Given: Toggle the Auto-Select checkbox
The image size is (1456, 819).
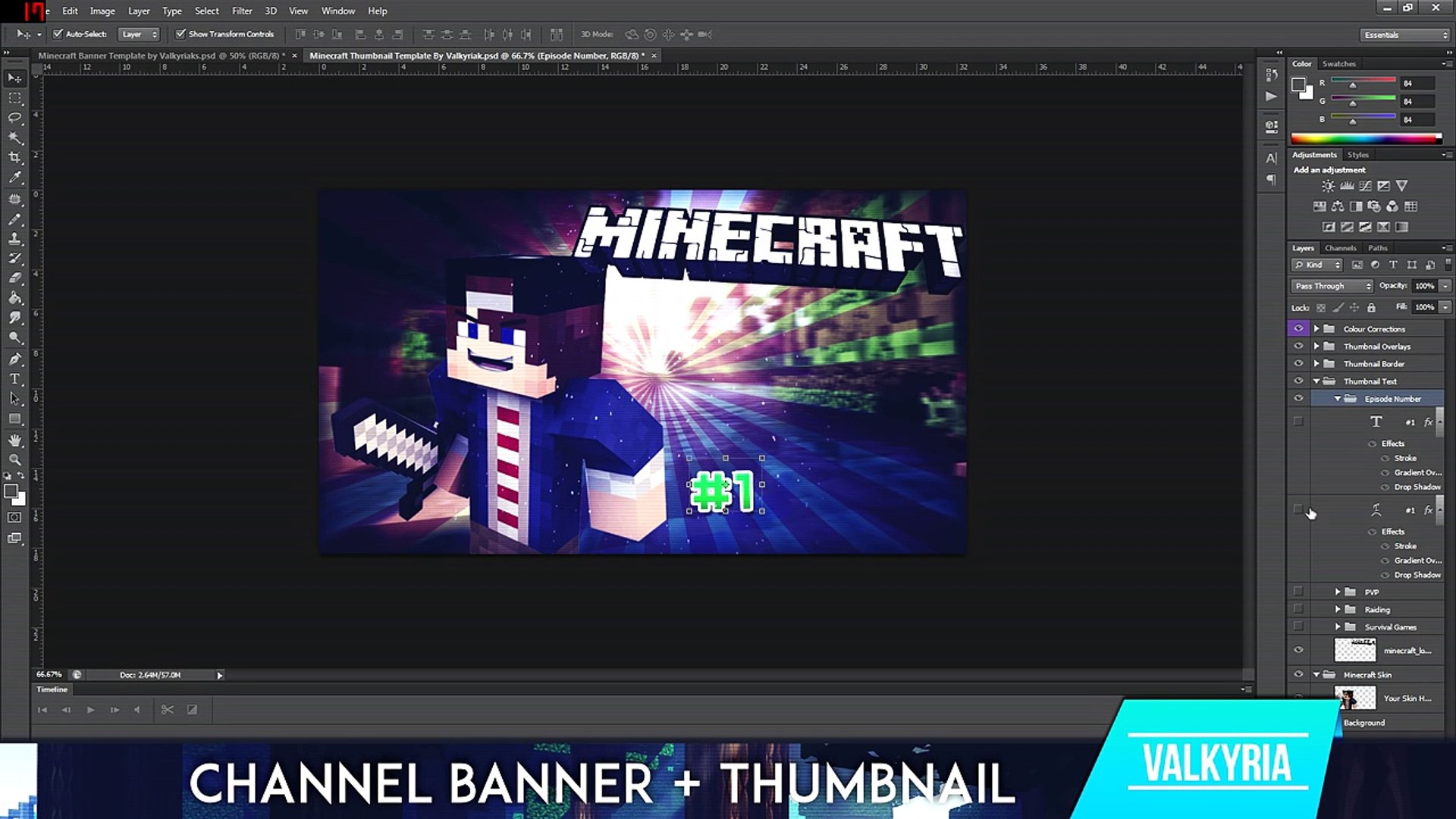Looking at the screenshot, I should 58,34.
